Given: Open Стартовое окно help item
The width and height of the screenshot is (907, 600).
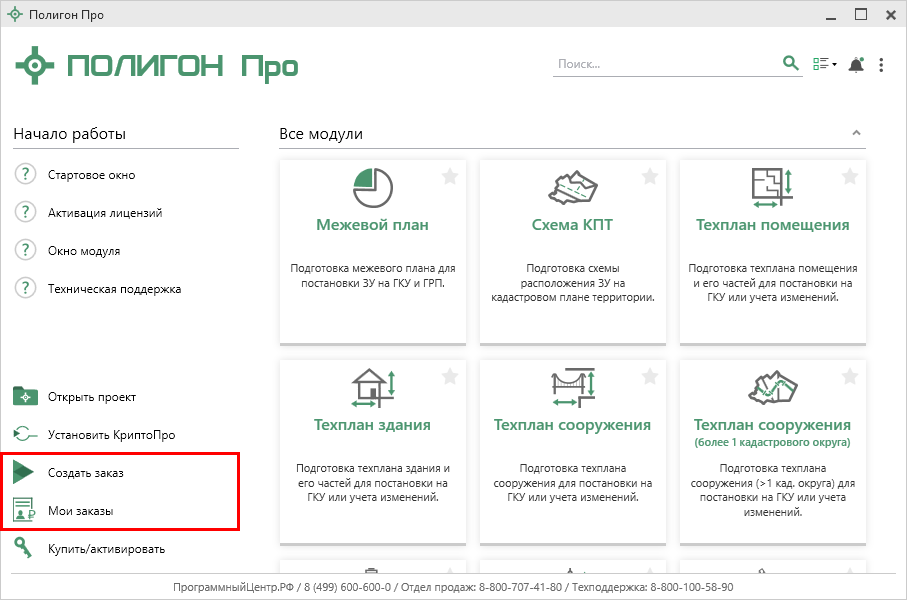Looking at the screenshot, I should coord(91,175).
